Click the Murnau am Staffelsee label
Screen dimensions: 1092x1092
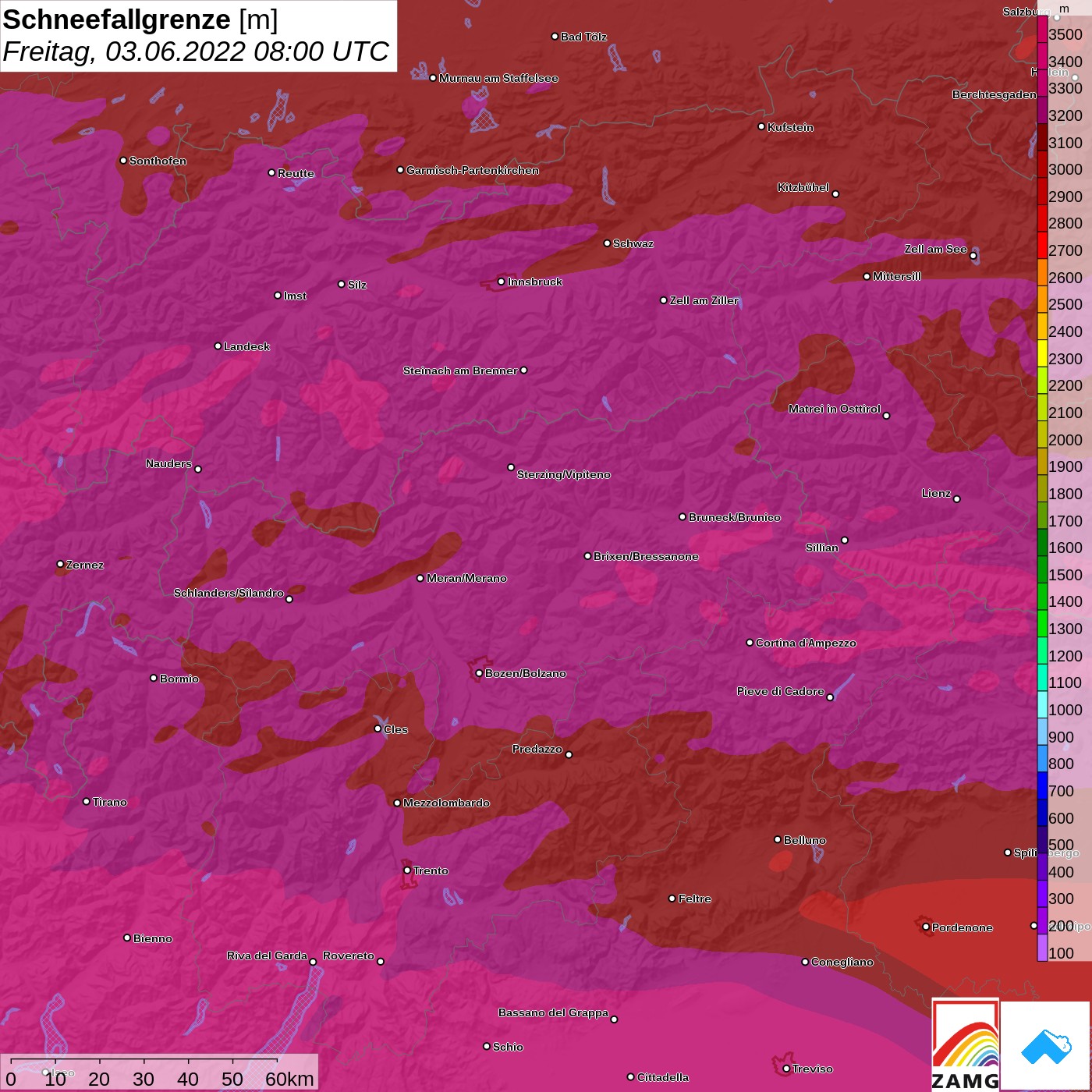[498, 78]
